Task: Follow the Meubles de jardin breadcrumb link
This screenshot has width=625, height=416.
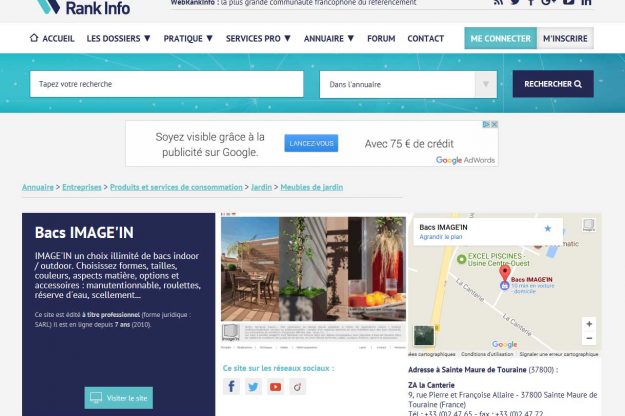Action: (311, 187)
